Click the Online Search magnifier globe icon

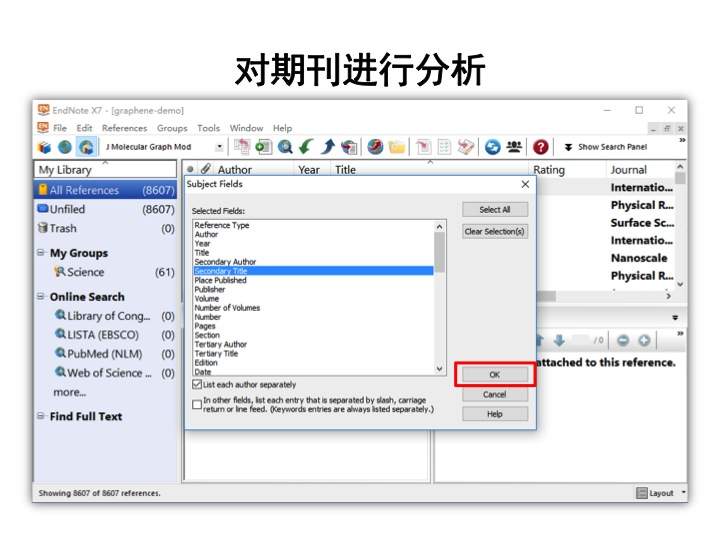[x=285, y=147]
